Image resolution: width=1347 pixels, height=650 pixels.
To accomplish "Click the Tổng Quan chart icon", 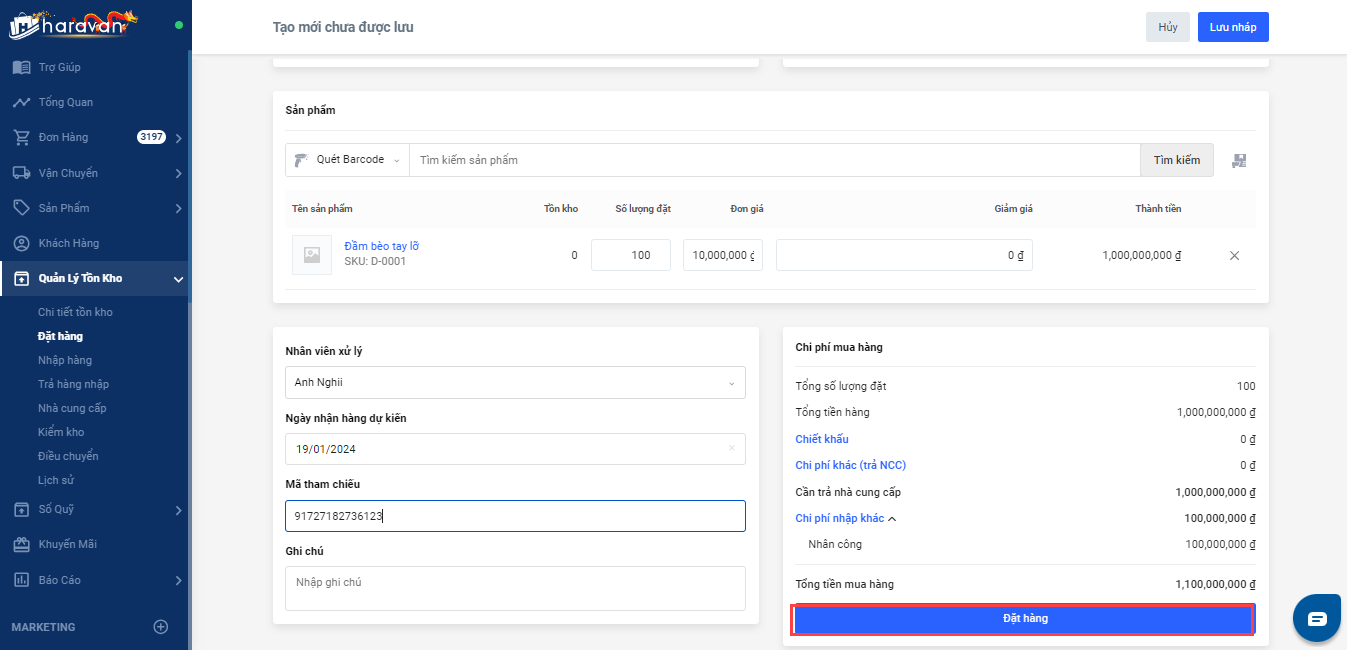I will pyautogui.click(x=21, y=102).
